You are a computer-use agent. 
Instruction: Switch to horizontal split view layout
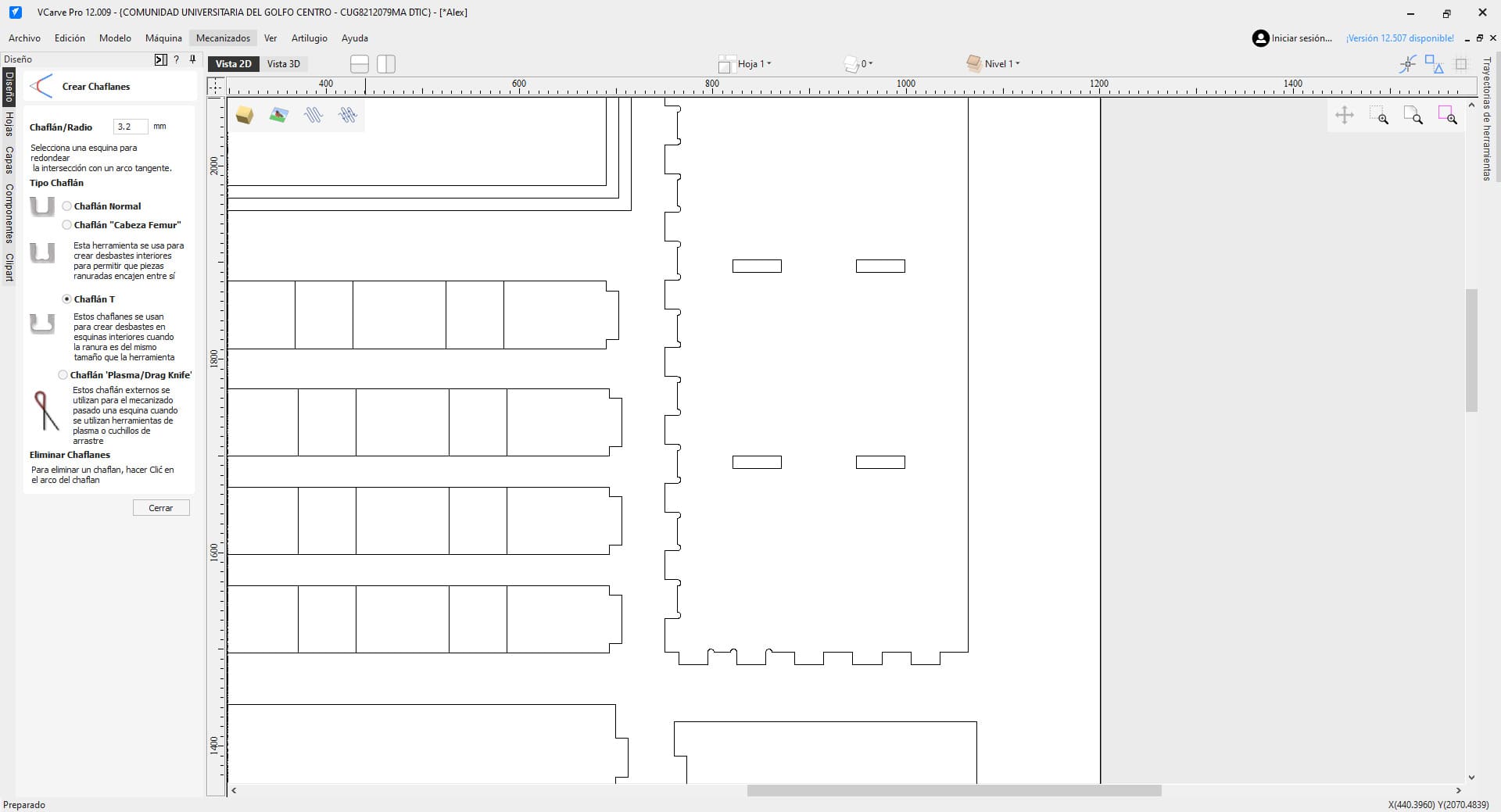point(359,63)
